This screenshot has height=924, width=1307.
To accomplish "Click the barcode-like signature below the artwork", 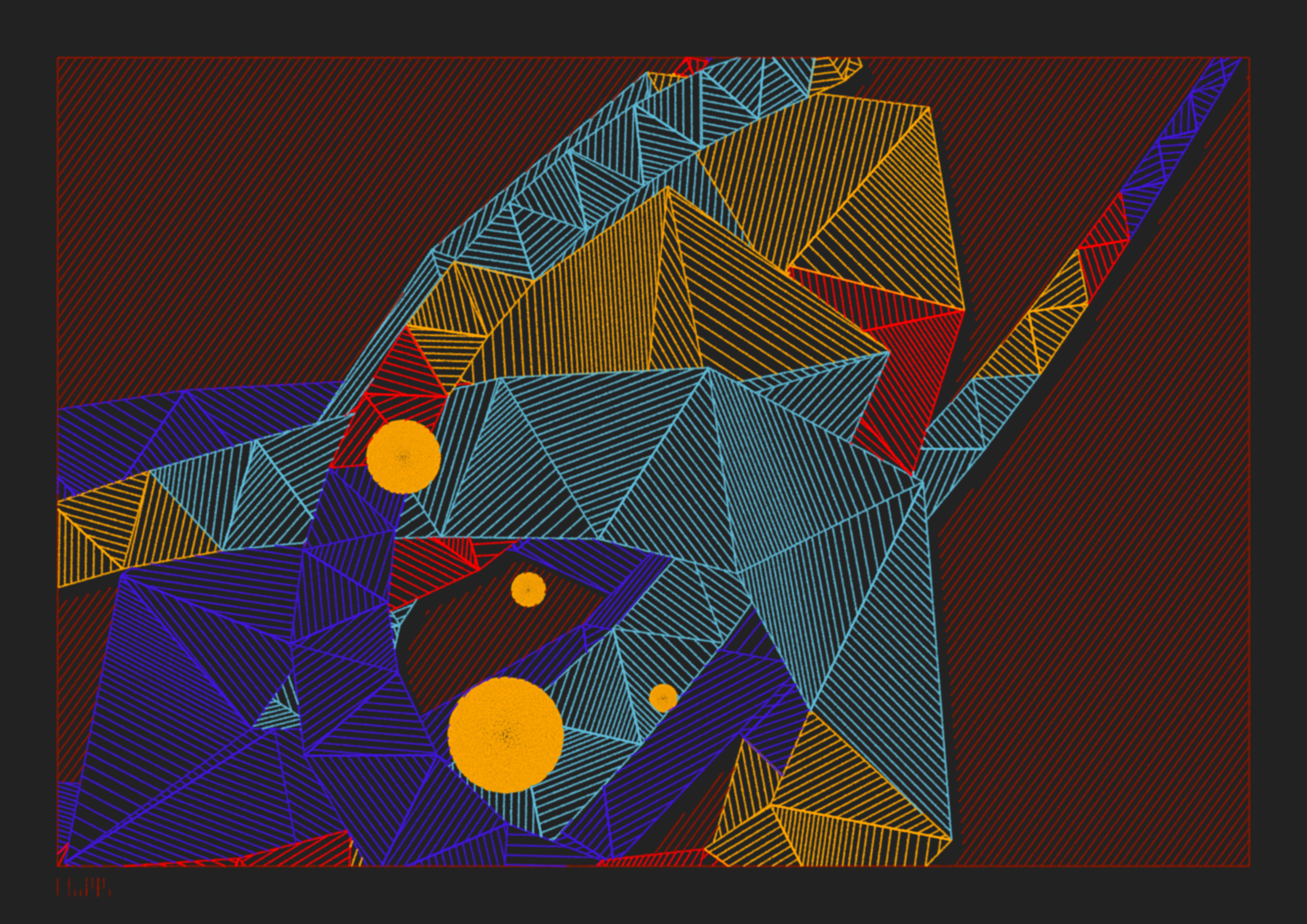I will click(84, 886).
